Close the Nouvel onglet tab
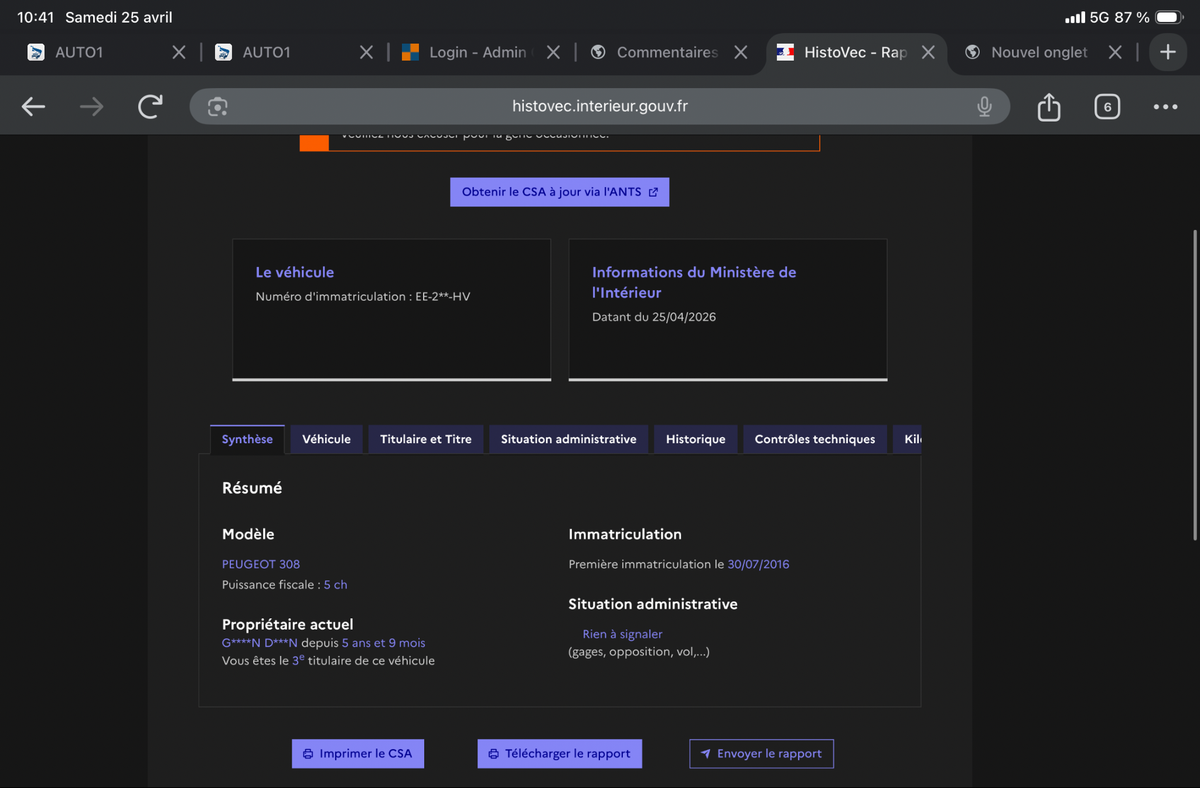This screenshot has height=788, width=1200. [x=1116, y=52]
